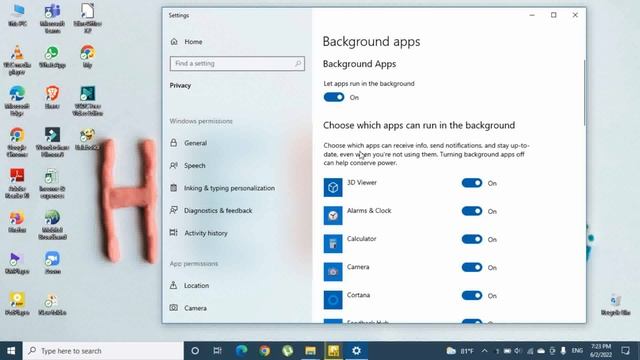Open Cortana circle on taskbar
640x360 pixels.
tap(195, 351)
